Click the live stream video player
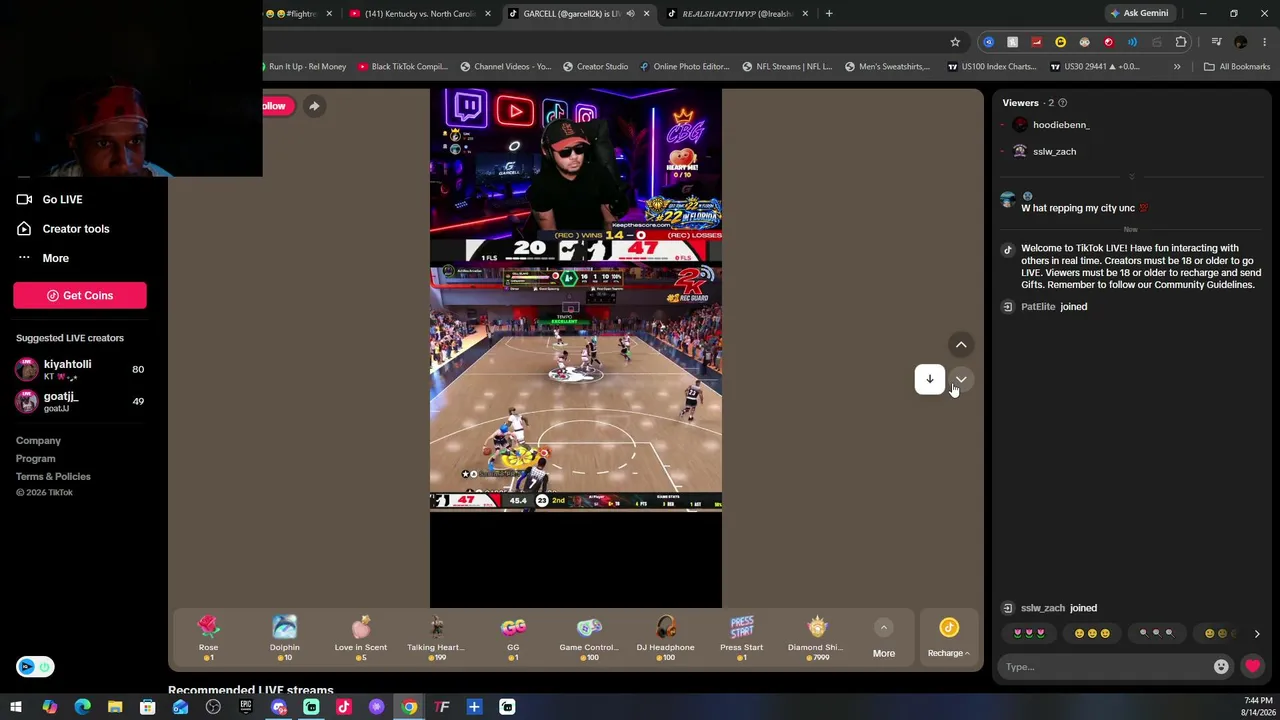The height and width of the screenshot is (720, 1280). coord(576,348)
